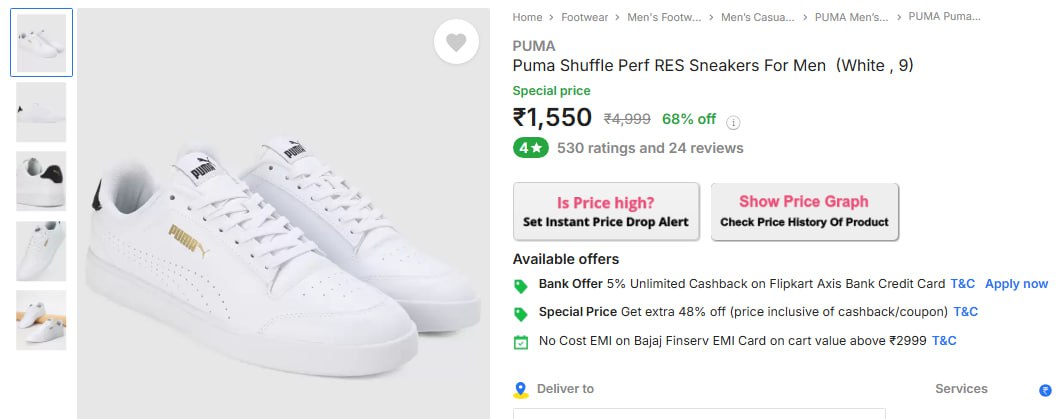
Task: Show Price Graph history button
Action: [804, 211]
